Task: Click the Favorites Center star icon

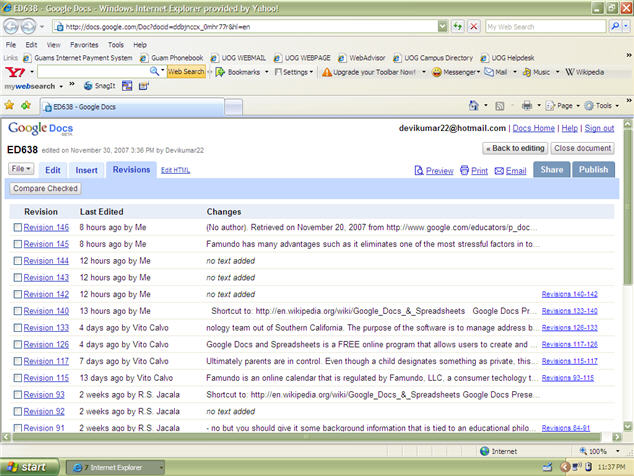Action: click(9, 106)
